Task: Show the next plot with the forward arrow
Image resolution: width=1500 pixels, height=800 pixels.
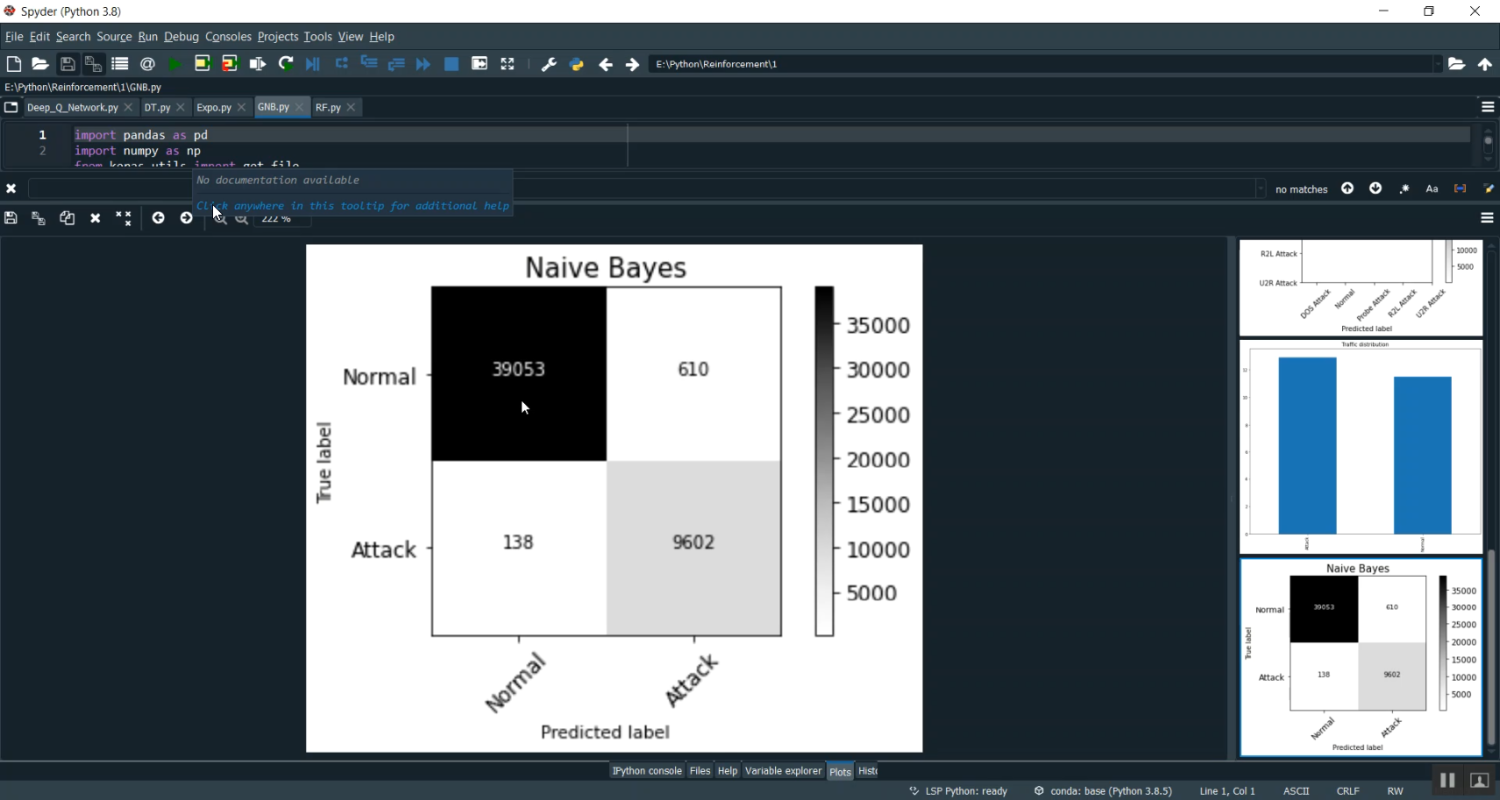Action: (x=186, y=218)
